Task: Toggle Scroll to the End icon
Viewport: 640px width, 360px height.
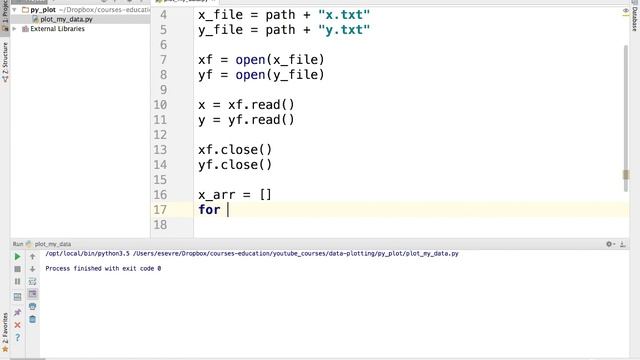Action: point(33,294)
